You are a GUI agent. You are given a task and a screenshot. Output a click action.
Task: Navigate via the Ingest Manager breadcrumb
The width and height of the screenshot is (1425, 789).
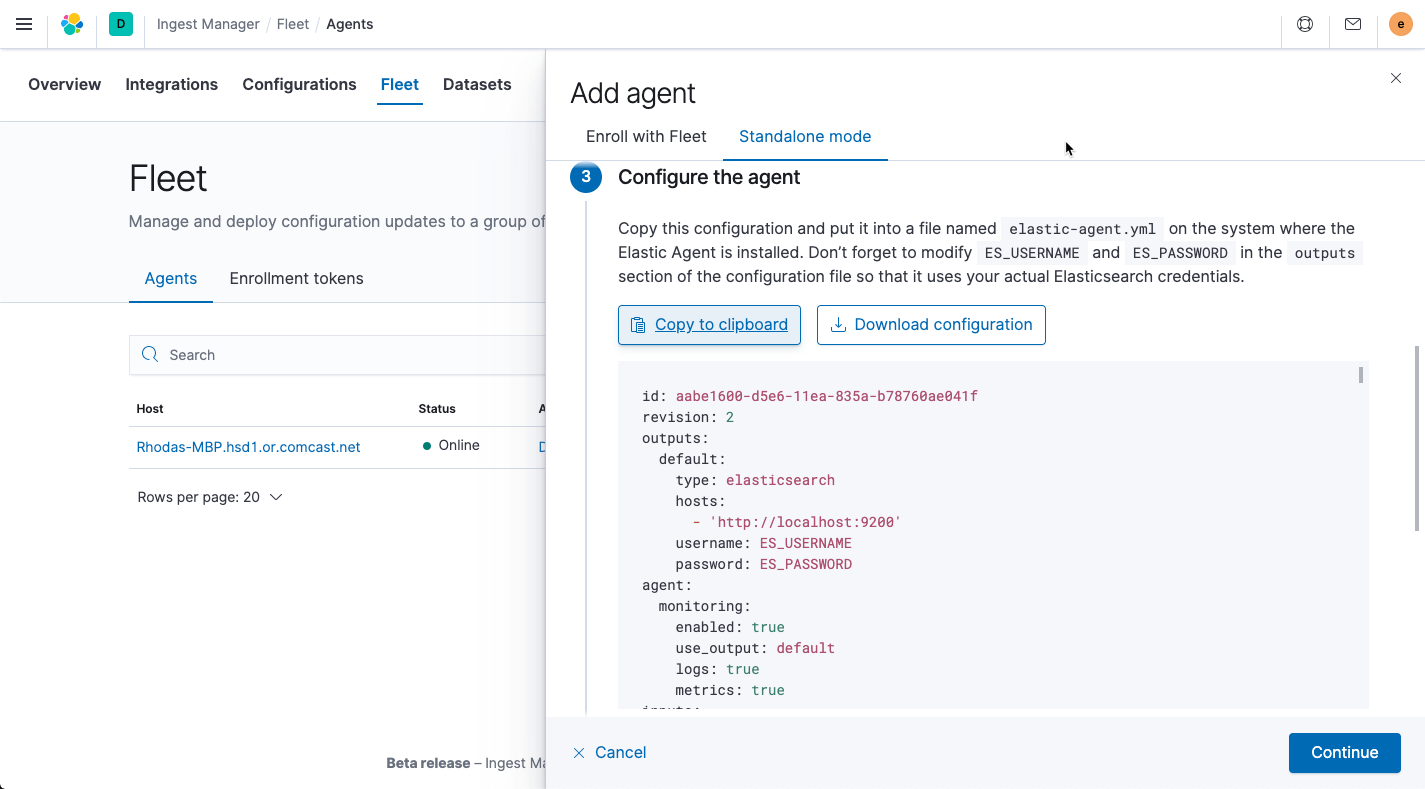(207, 23)
